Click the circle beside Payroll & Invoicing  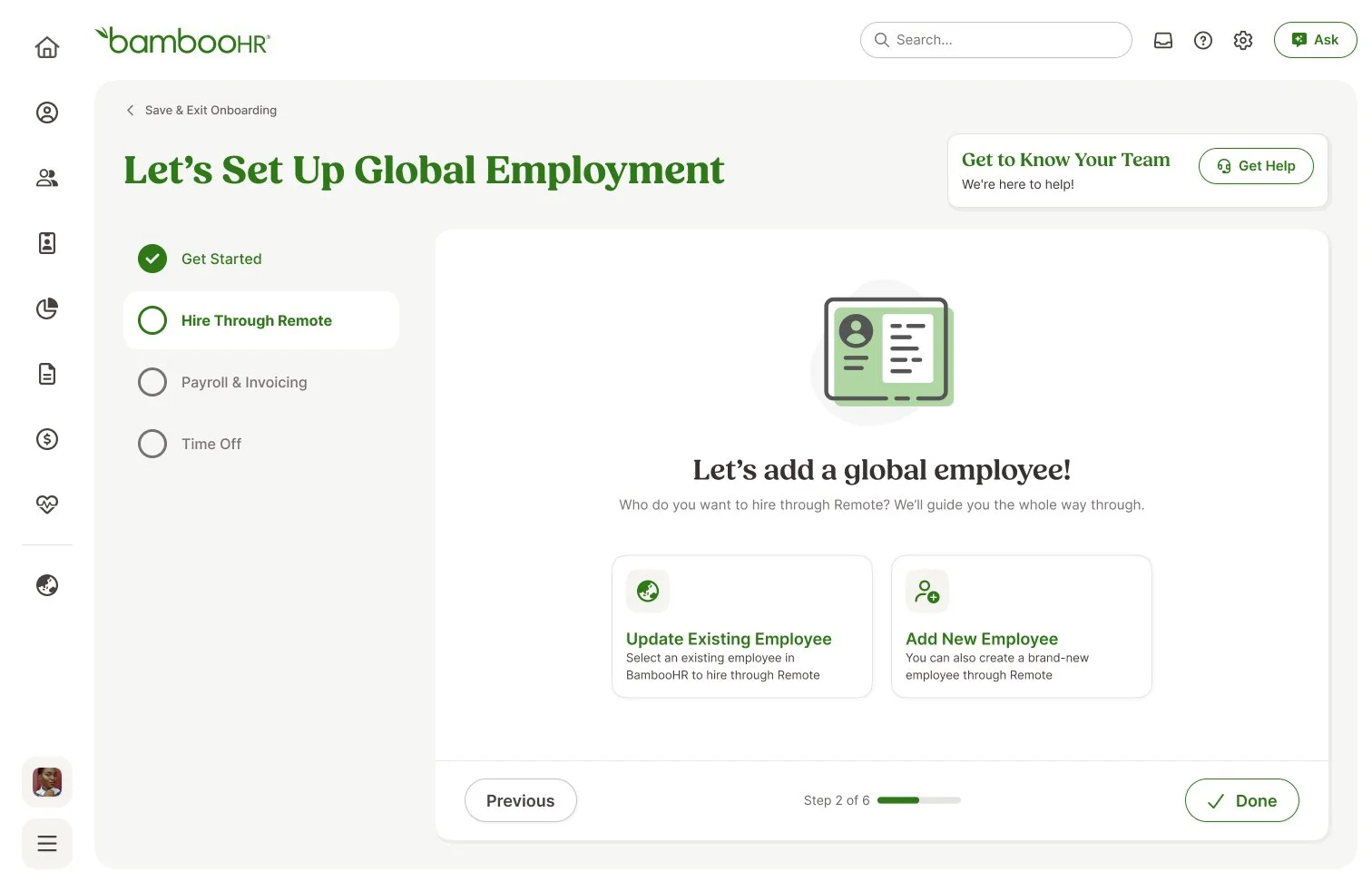tap(152, 382)
